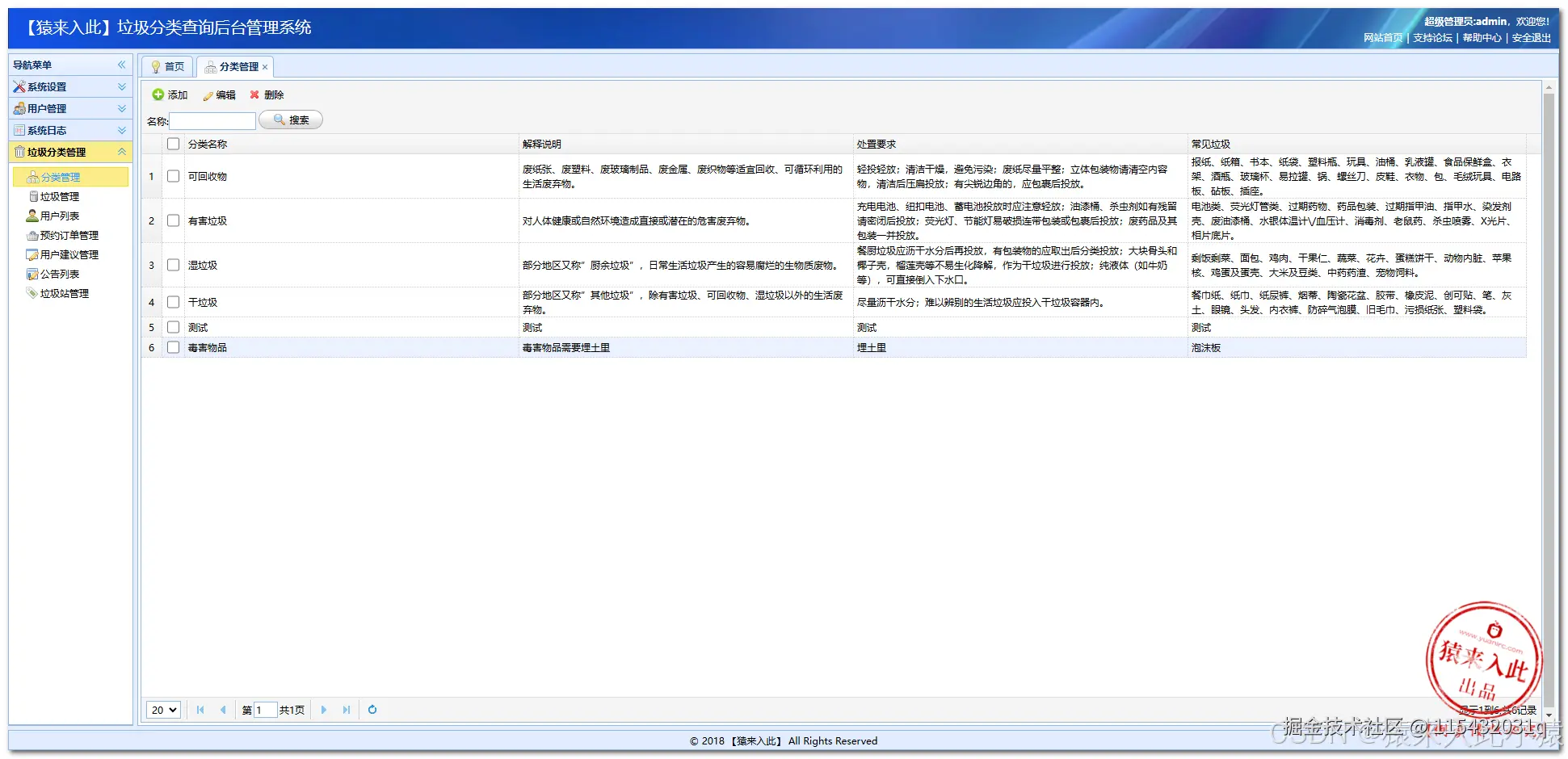Click the pencil edit (编辑) icon
Screen dimensions: 1568x759
pos(208,95)
